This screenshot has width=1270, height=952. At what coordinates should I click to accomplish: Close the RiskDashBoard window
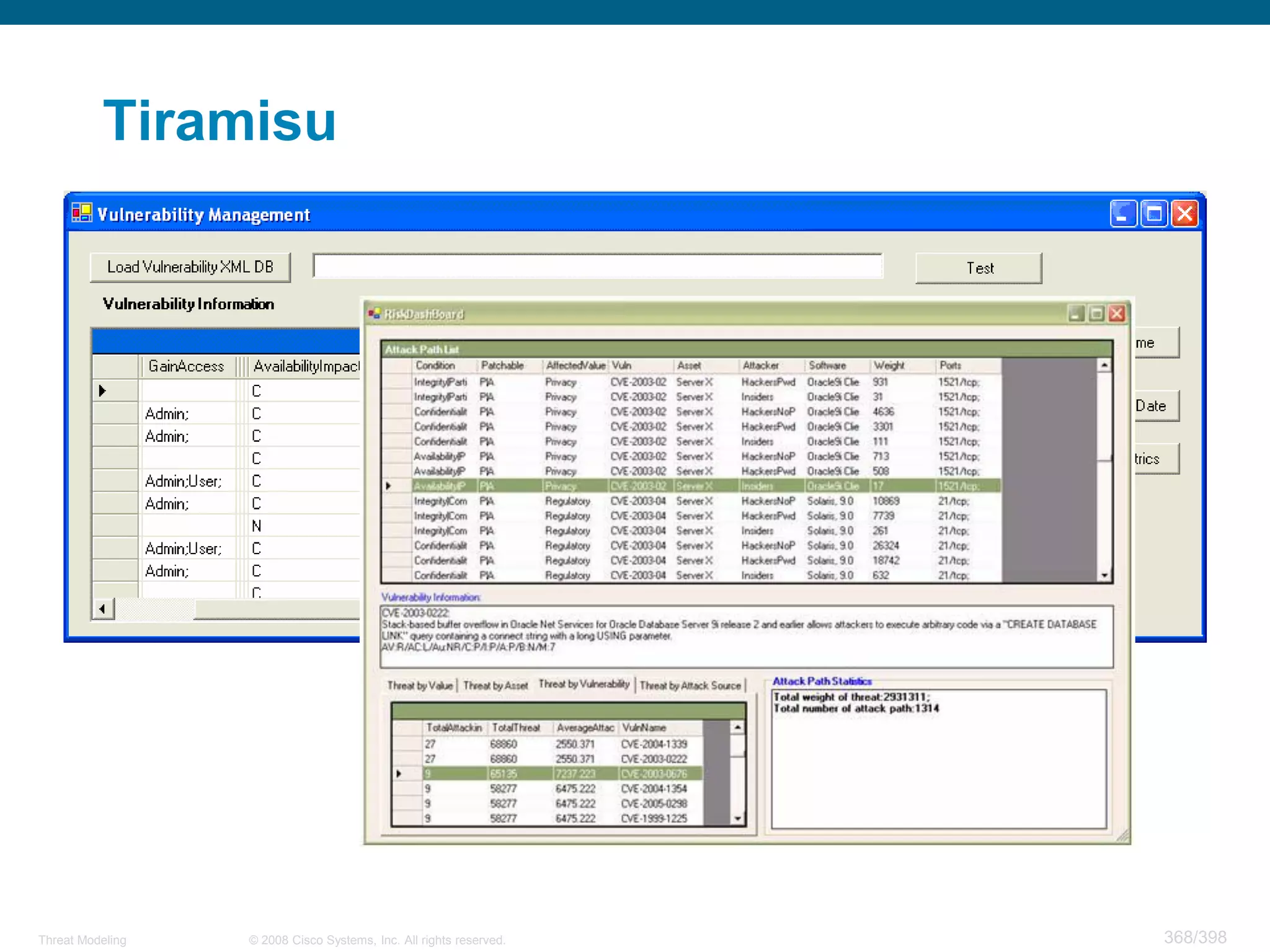[x=1117, y=314]
